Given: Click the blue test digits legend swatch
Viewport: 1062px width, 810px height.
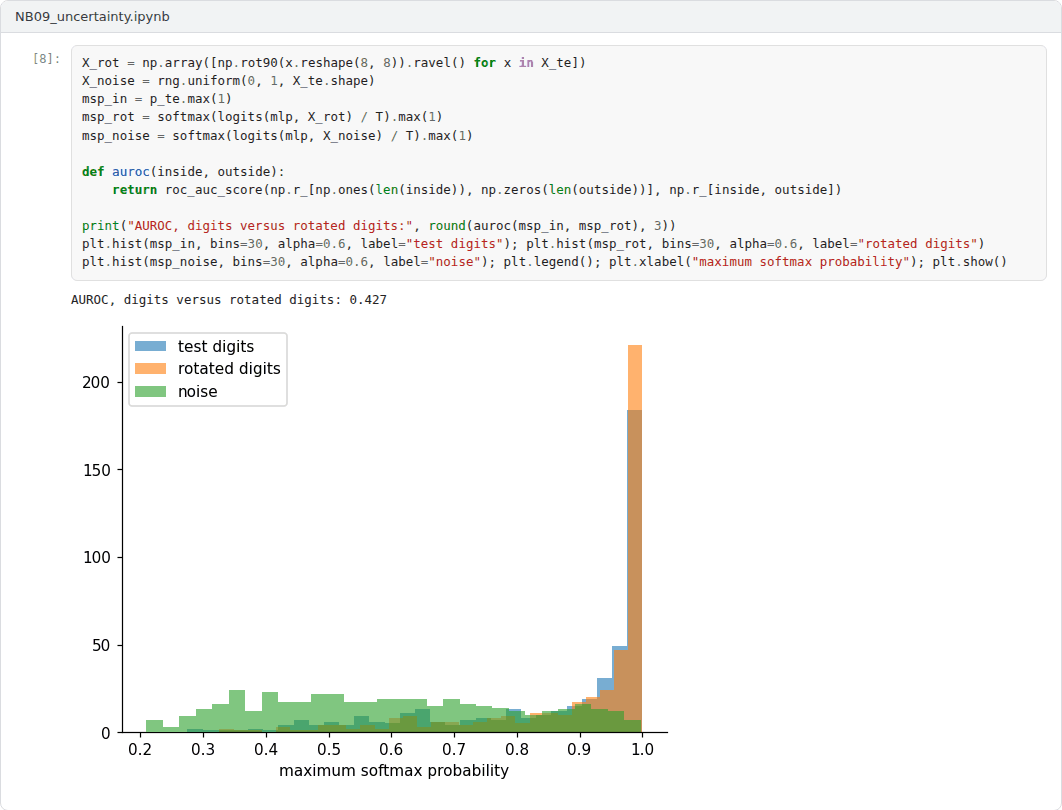Looking at the screenshot, I should [x=150, y=346].
